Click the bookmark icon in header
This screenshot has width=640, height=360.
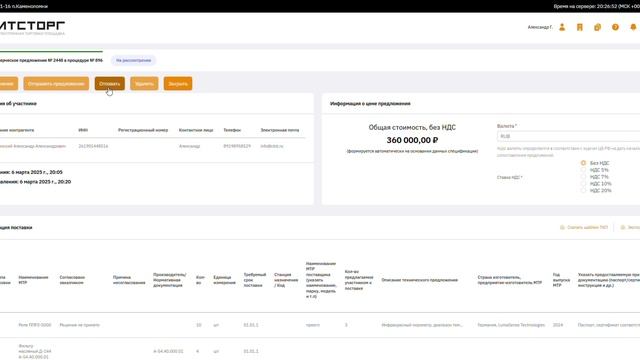click(x=580, y=27)
